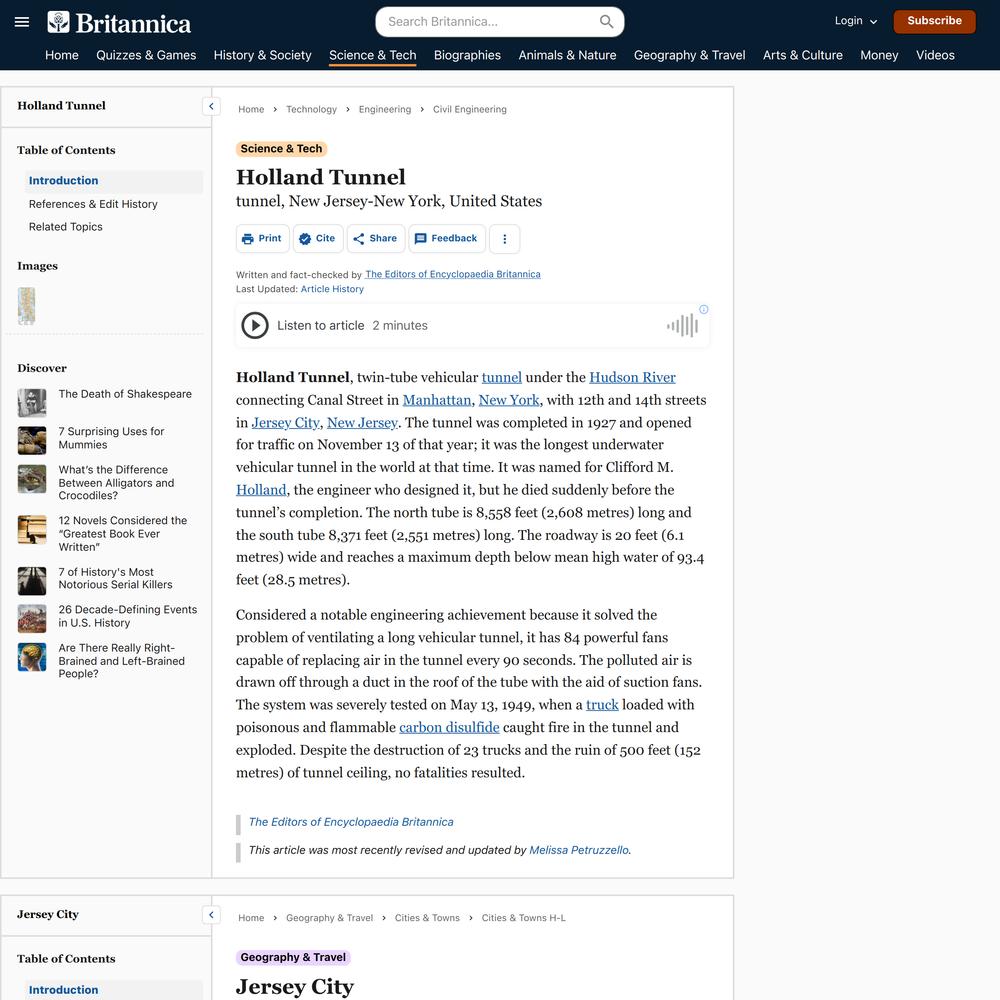The width and height of the screenshot is (1000, 1000).
Task: Print the Holland Tunnel article
Action: [x=262, y=239]
